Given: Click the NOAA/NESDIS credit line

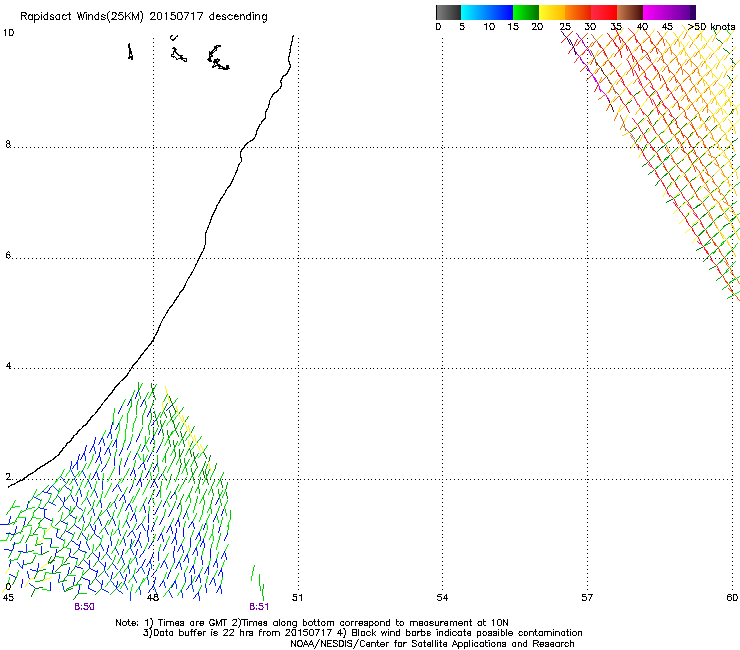Looking at the screenshot, I should coord(432,644).
